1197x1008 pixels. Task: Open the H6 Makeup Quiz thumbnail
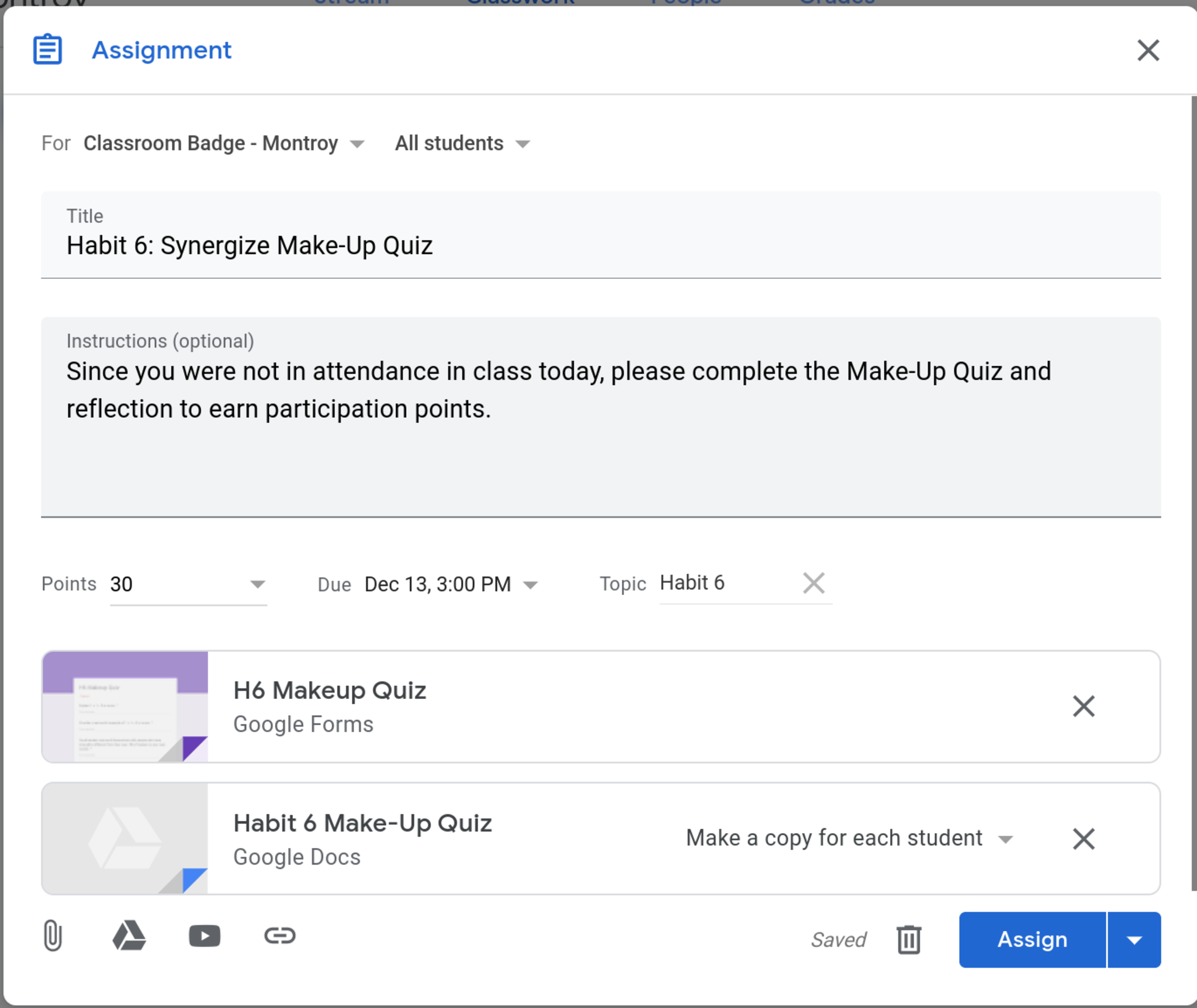click(125, 706)
